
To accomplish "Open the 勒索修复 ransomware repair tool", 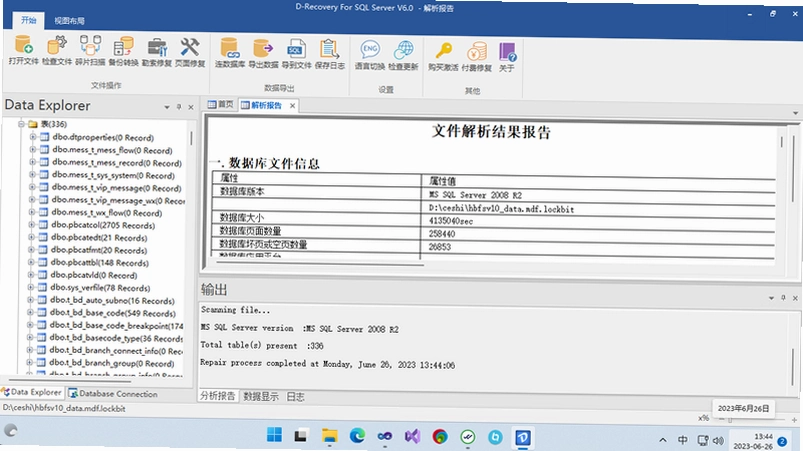I will (157, 52).
